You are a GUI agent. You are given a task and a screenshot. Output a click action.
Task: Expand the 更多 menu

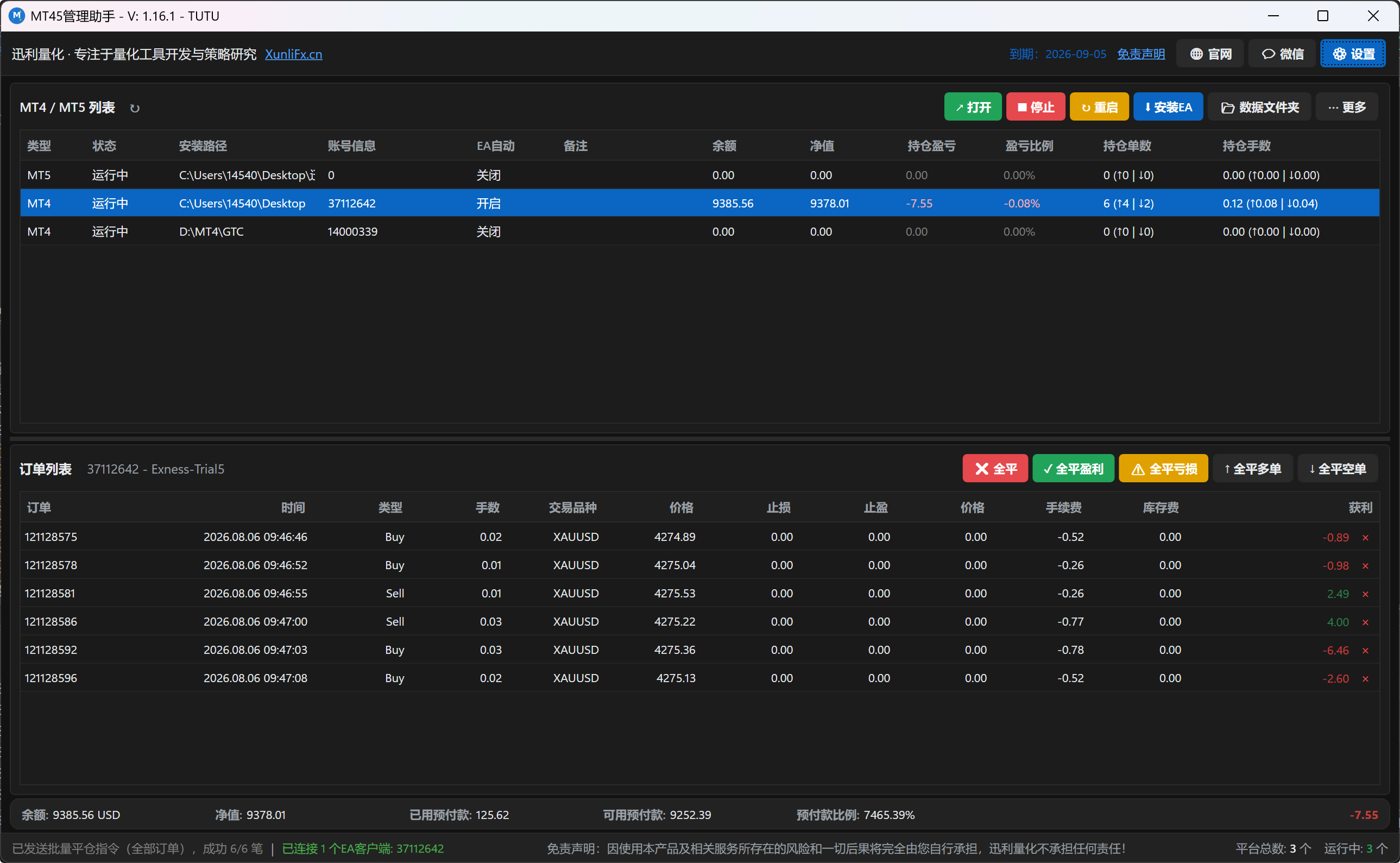click(1346, 107)
